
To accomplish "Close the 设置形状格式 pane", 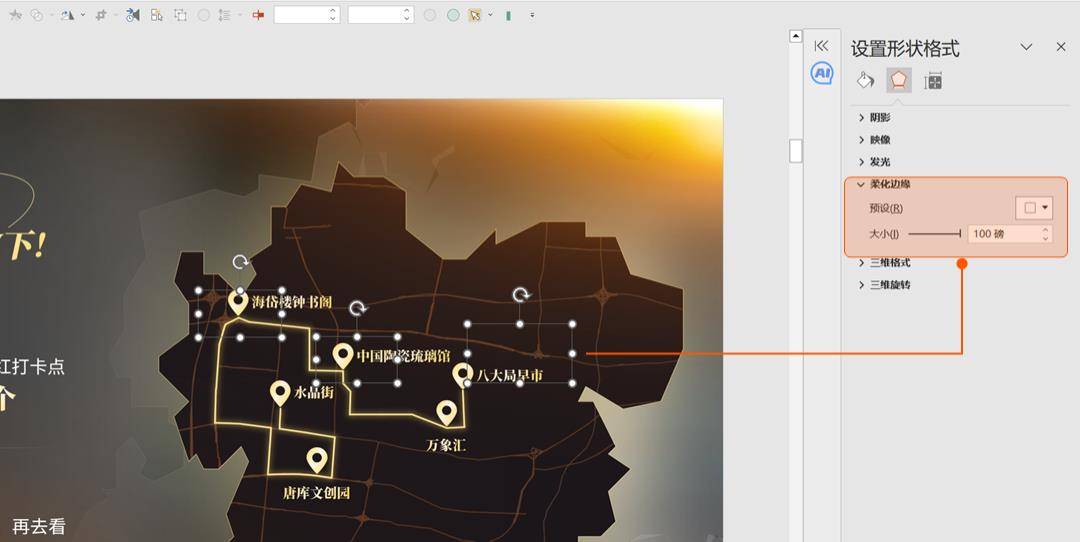I will pyautogui.click(x=1061, y=47).
